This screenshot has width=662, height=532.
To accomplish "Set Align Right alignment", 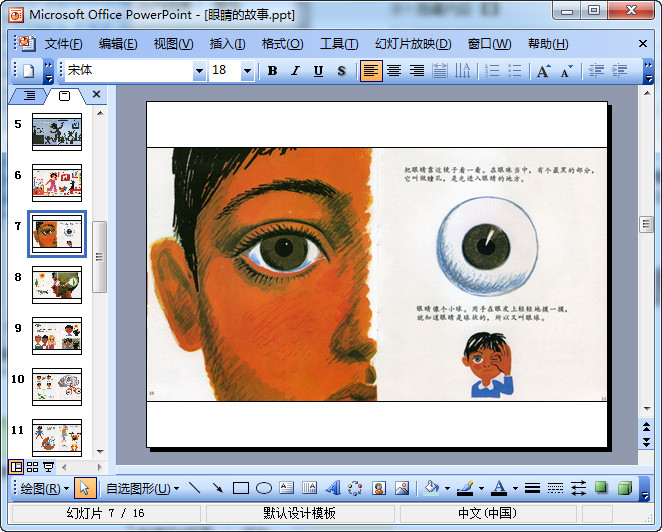I will tap(417, 71).
